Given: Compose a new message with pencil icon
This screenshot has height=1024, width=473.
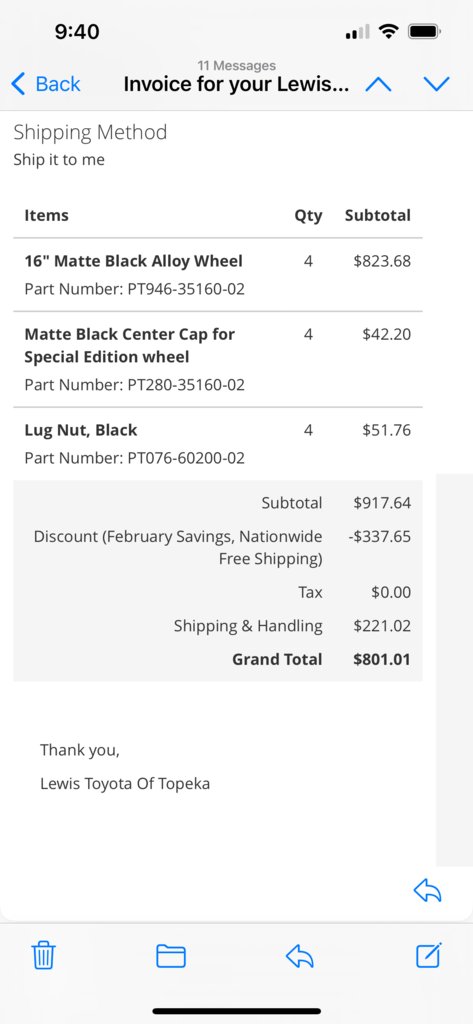Looking at the screenshot, I should click(429, 955).
